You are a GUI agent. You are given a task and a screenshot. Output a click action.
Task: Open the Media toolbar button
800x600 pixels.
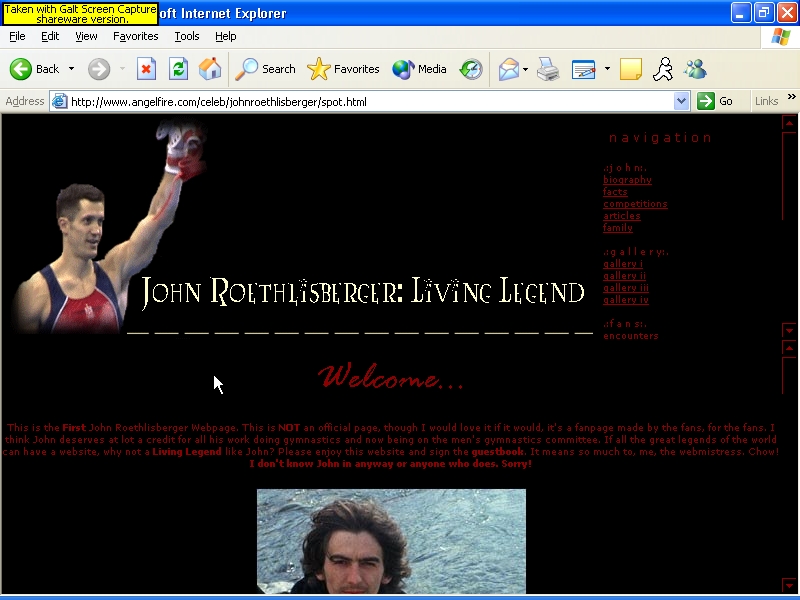tap(420, 69)
